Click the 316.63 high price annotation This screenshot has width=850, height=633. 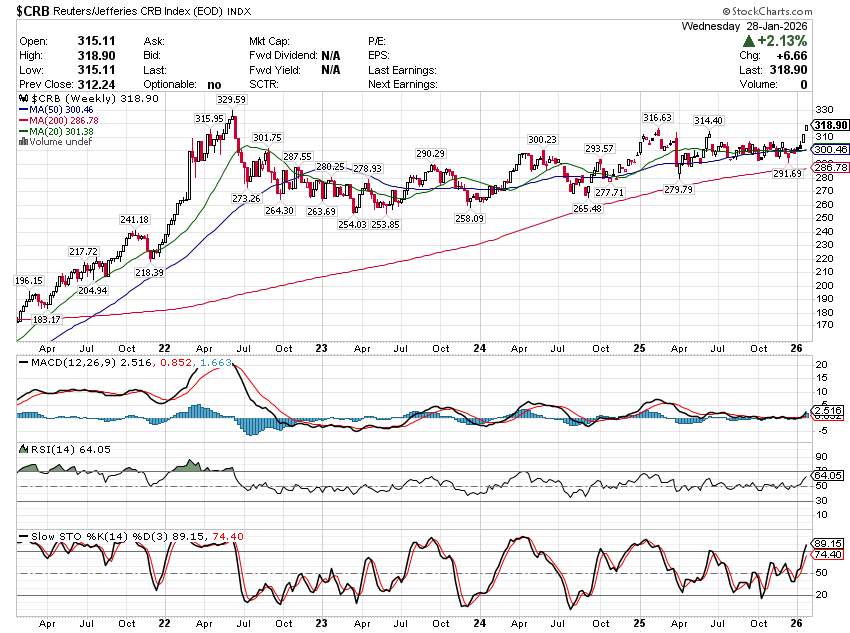pyautogui.click(x=657, y=118)
